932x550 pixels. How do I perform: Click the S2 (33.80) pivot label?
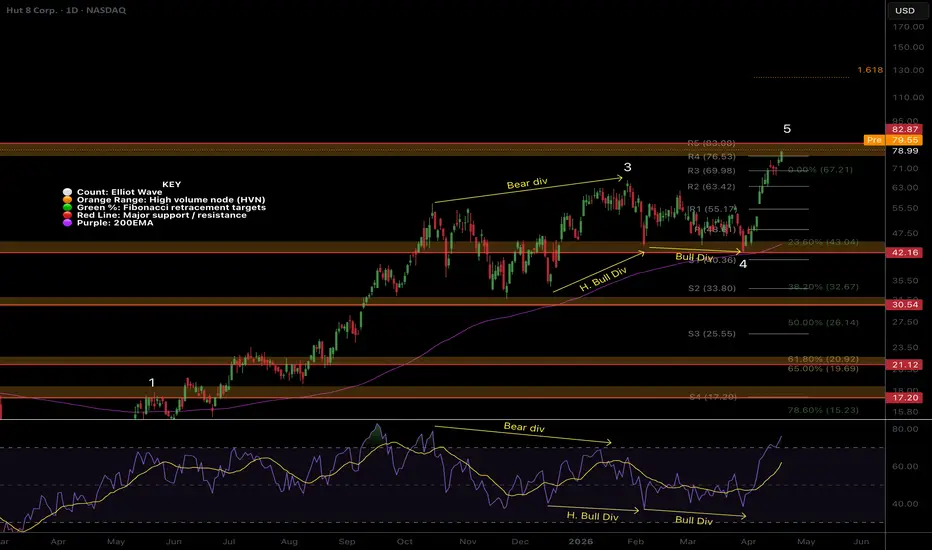pyautogui.click(x=712, y=288)
